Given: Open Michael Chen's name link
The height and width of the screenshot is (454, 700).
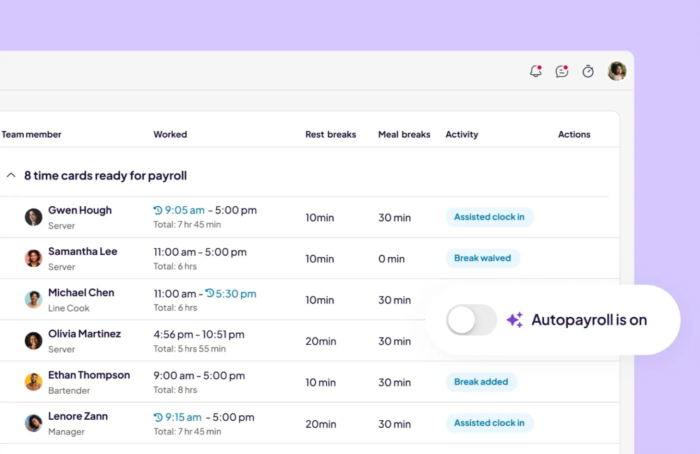Looking at the screenshot, I should [81, 292].
